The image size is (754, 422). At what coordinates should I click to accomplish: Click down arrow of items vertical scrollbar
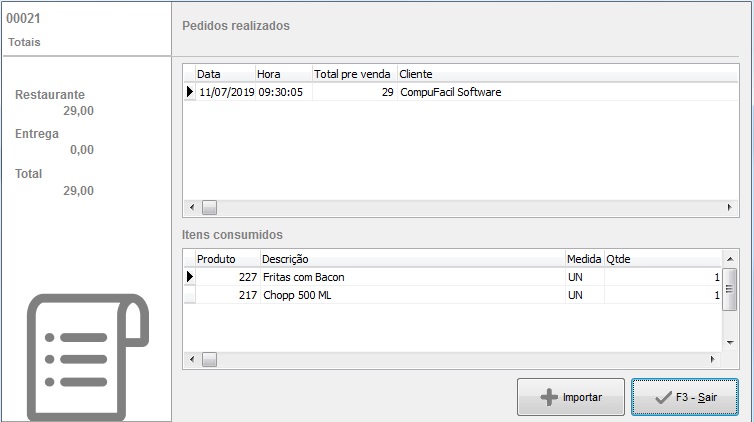[730, 341]
